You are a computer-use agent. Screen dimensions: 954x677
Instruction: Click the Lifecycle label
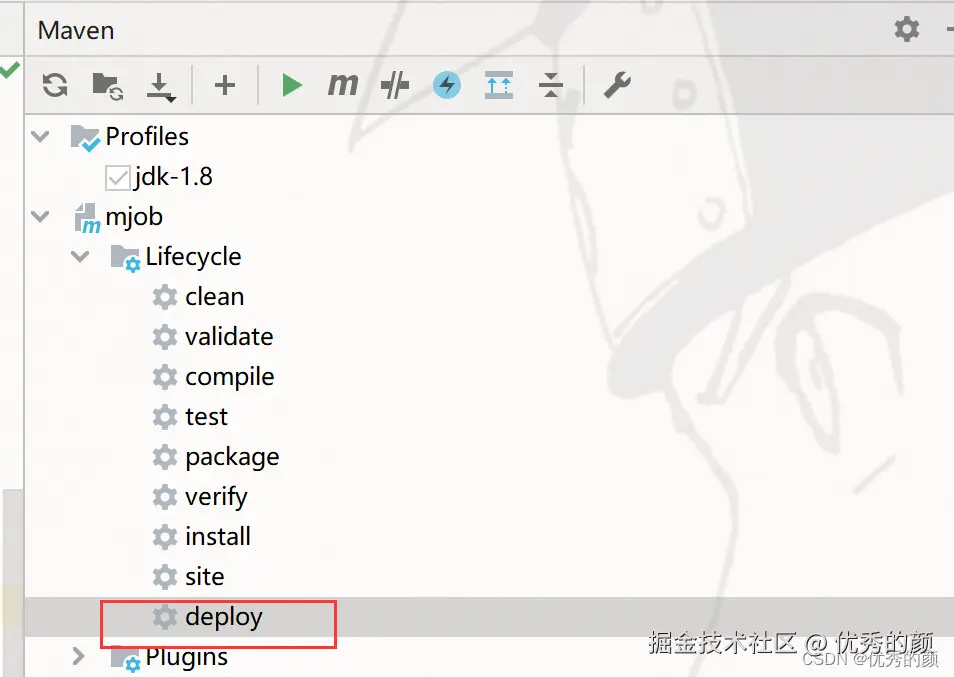coord(193,257)
